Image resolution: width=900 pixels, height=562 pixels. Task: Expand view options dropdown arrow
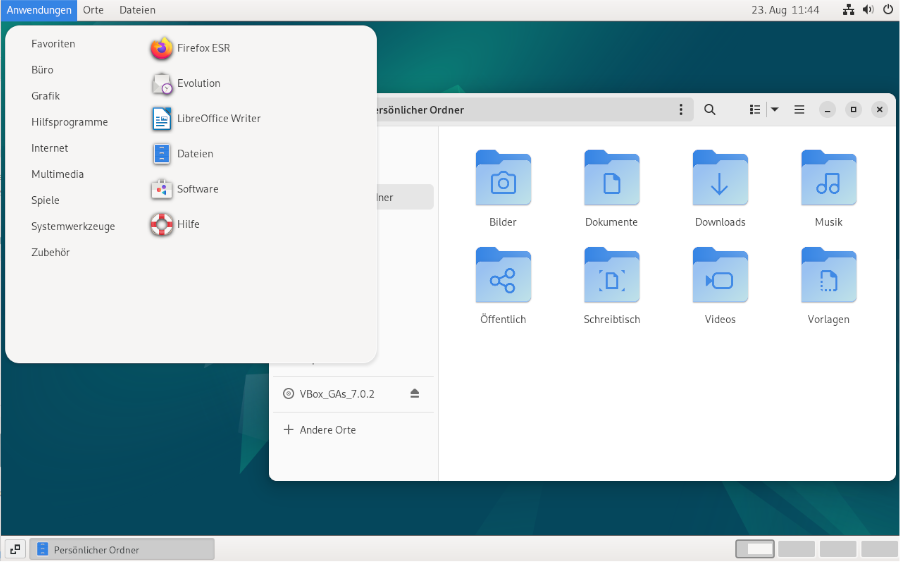(x=774, y=110)
